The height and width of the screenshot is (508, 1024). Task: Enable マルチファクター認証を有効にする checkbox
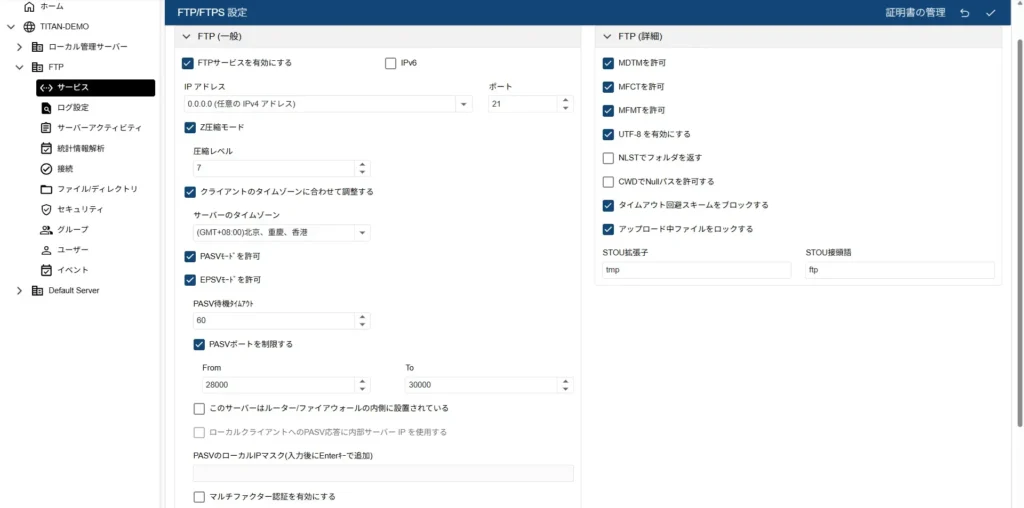[x=200, y=497]
